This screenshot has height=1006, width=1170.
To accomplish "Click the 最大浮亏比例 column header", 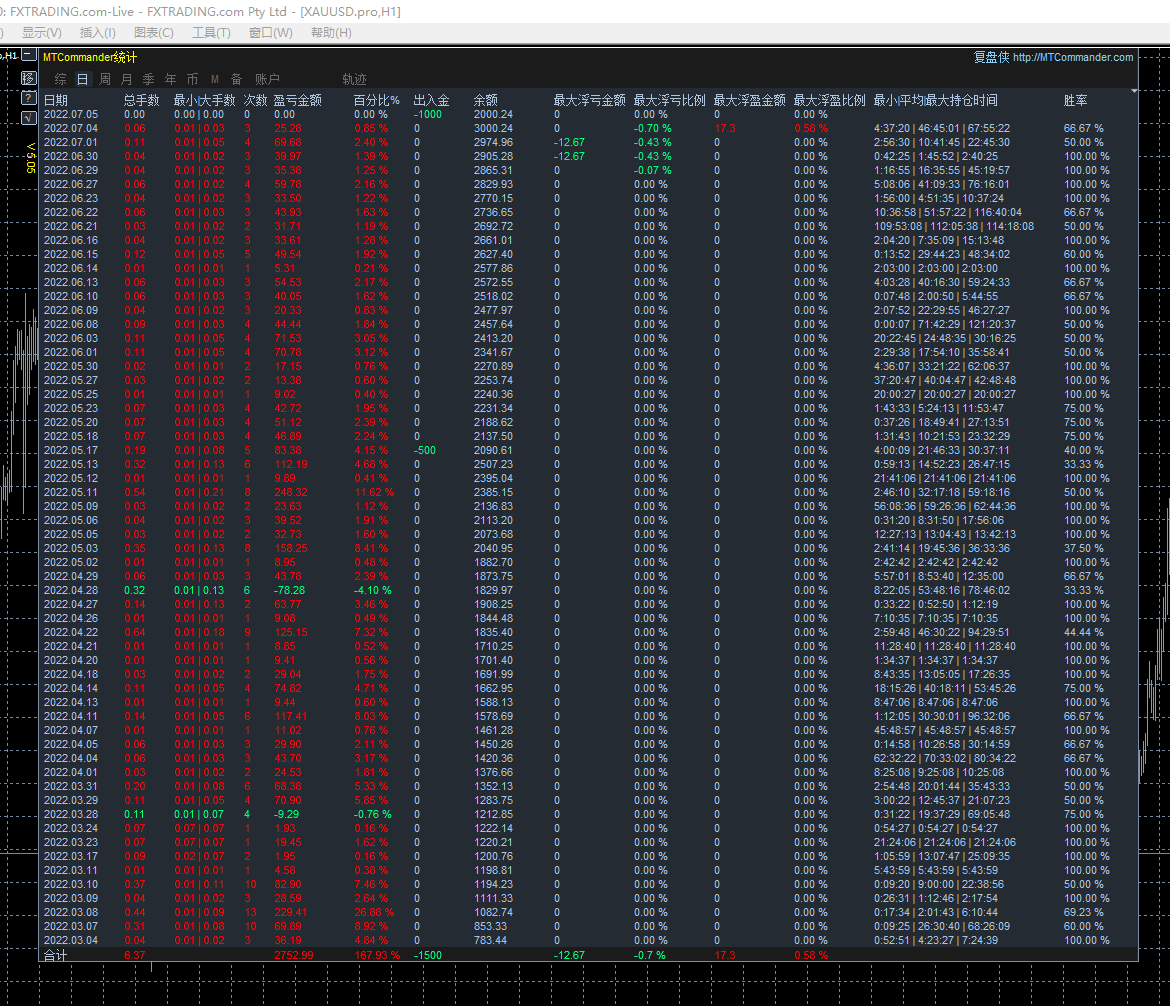I will point(669,100).
